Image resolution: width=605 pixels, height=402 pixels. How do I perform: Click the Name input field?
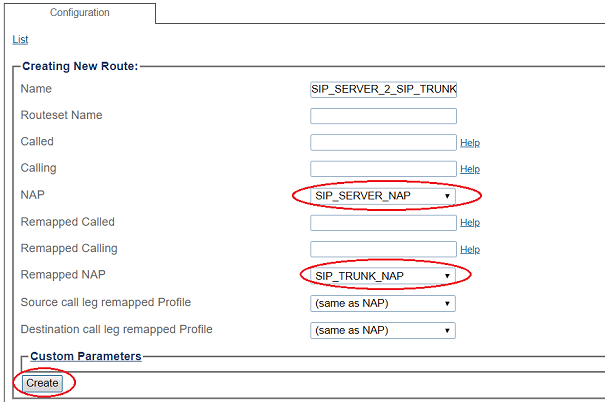(383, 89)
